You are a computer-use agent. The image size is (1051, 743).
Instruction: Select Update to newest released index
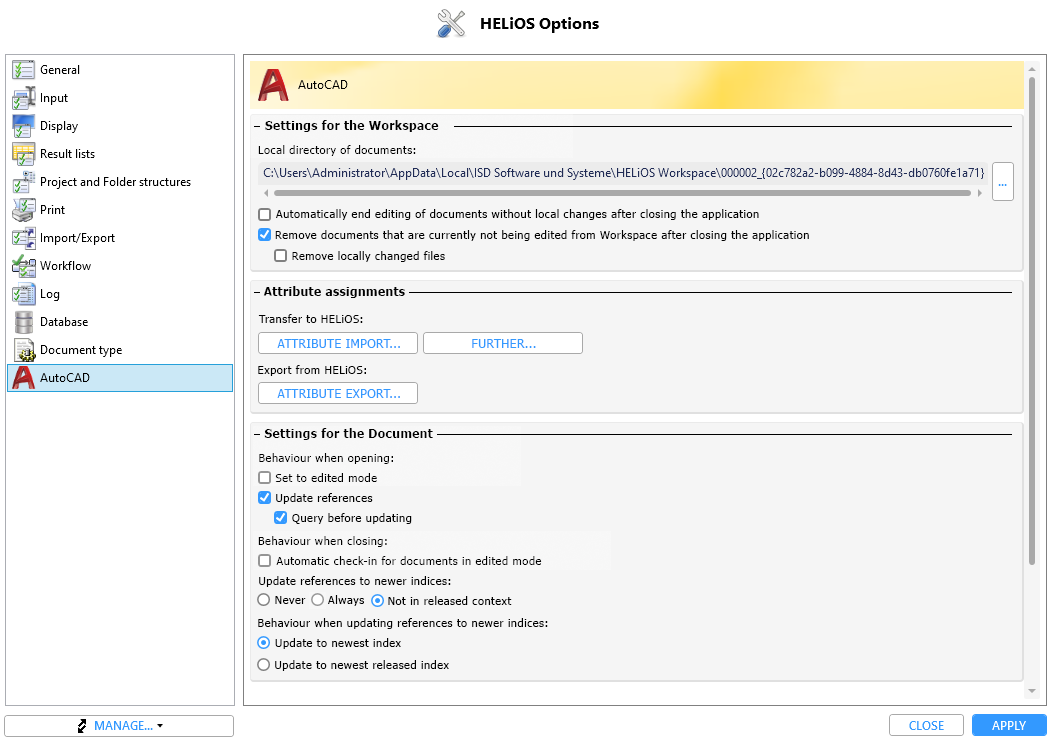264,665
